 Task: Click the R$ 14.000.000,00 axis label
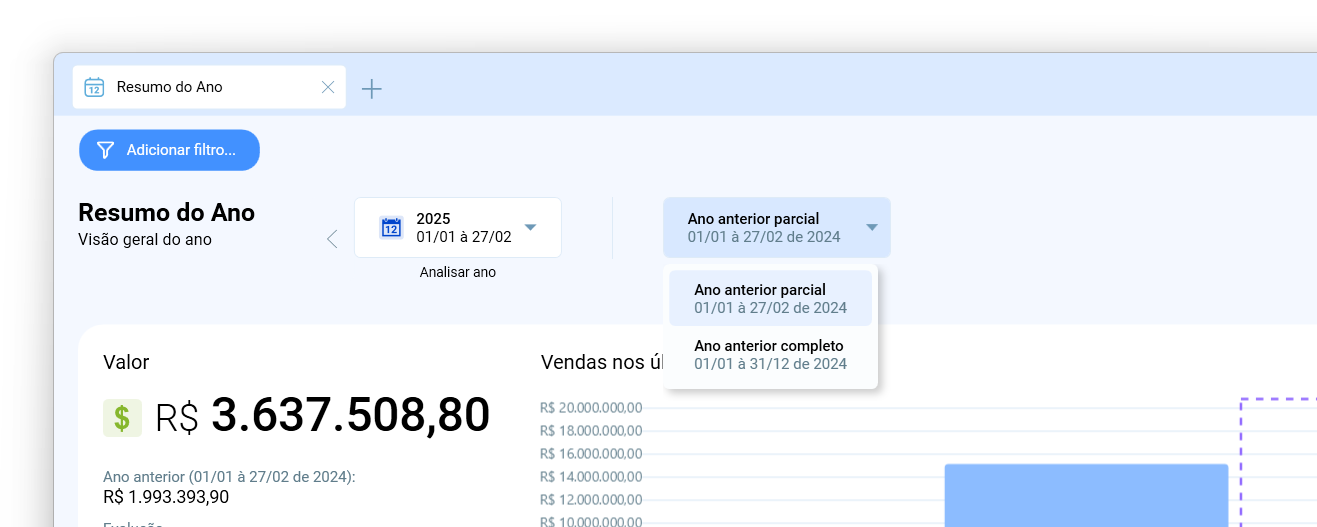[x=590, y=477]
